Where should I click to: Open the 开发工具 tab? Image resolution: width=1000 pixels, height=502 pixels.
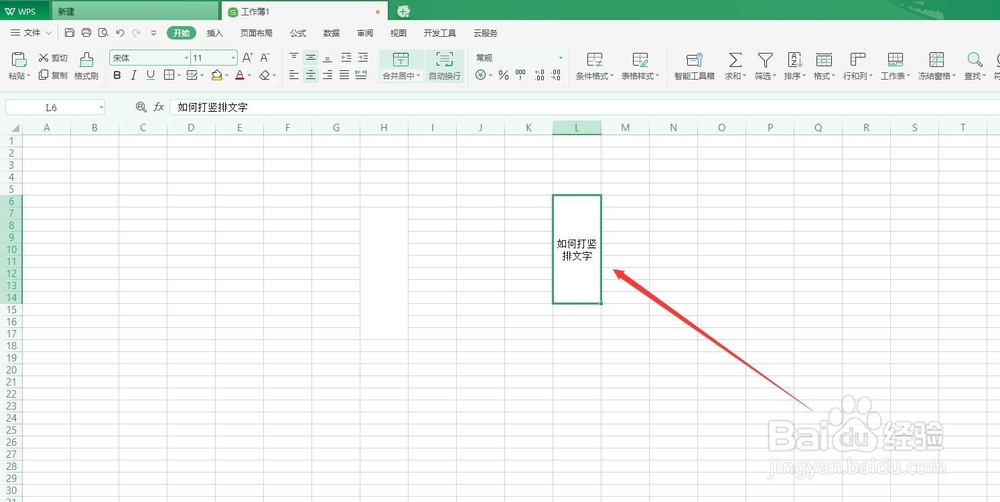(x=440, y=33)
